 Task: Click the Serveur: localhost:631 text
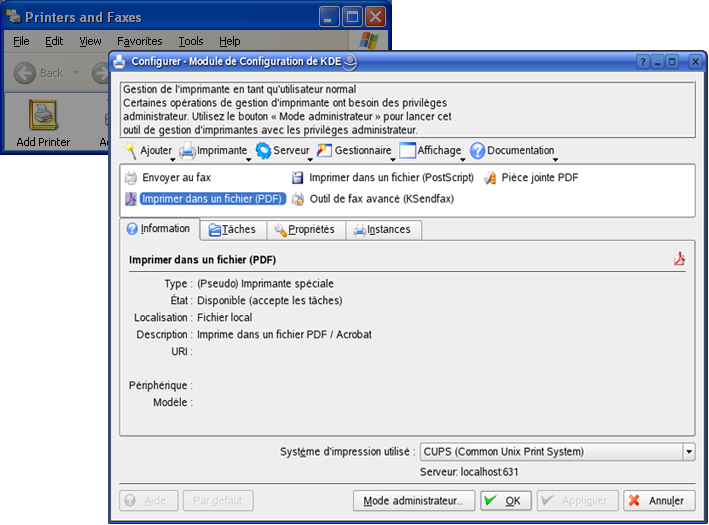pos(469,472)
